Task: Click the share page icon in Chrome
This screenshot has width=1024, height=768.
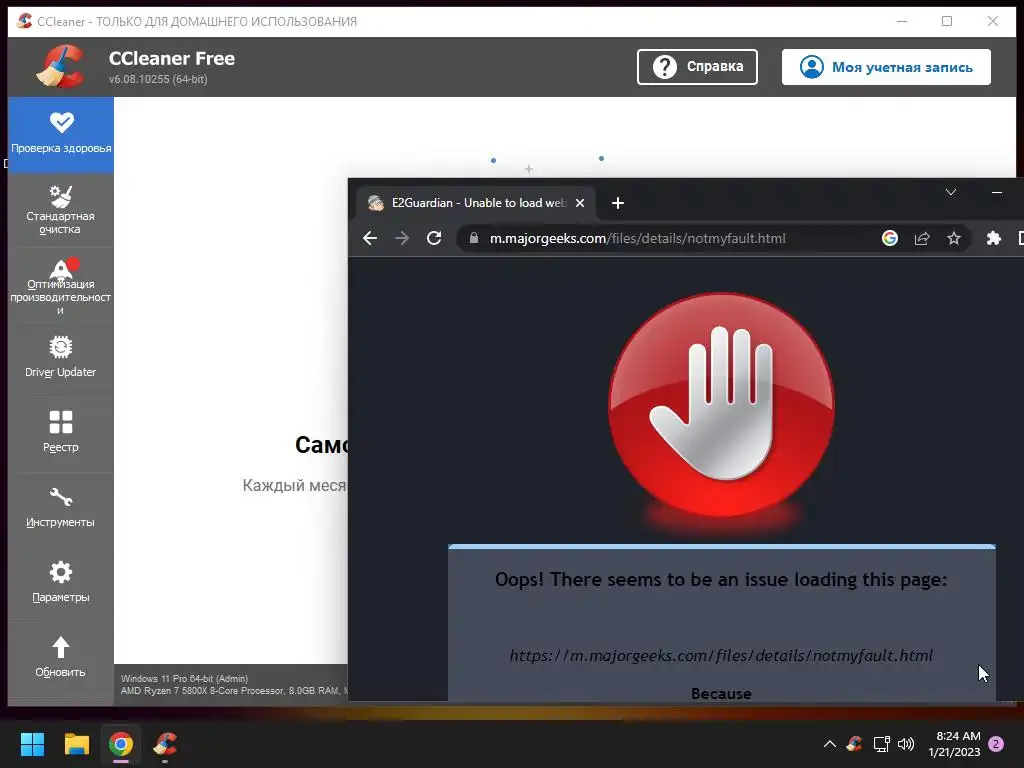Action: coord(921,238)
